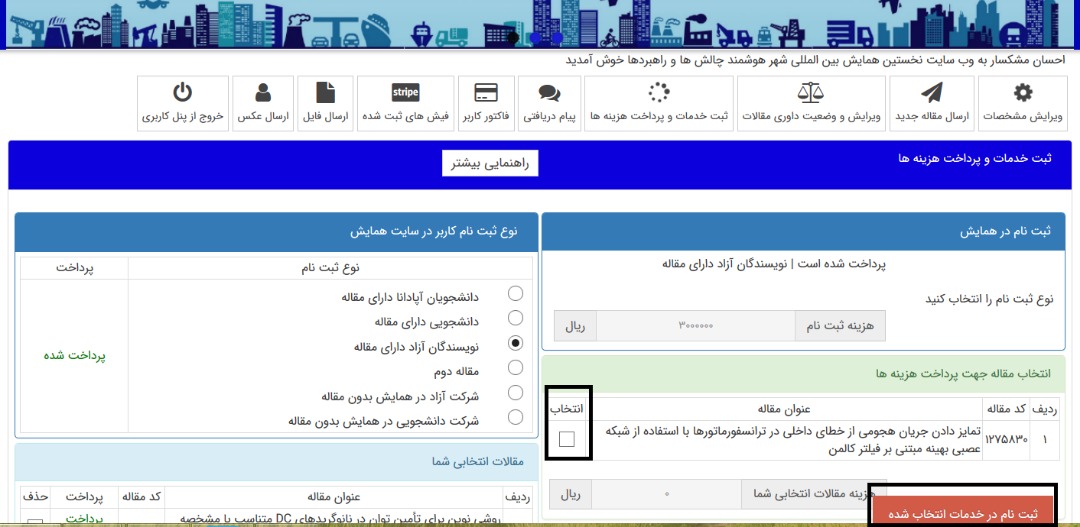Select شرکت دانشجویی در همایش بدون مقاله
This screenshot has height=527, width=1080.
click(515, 418)
